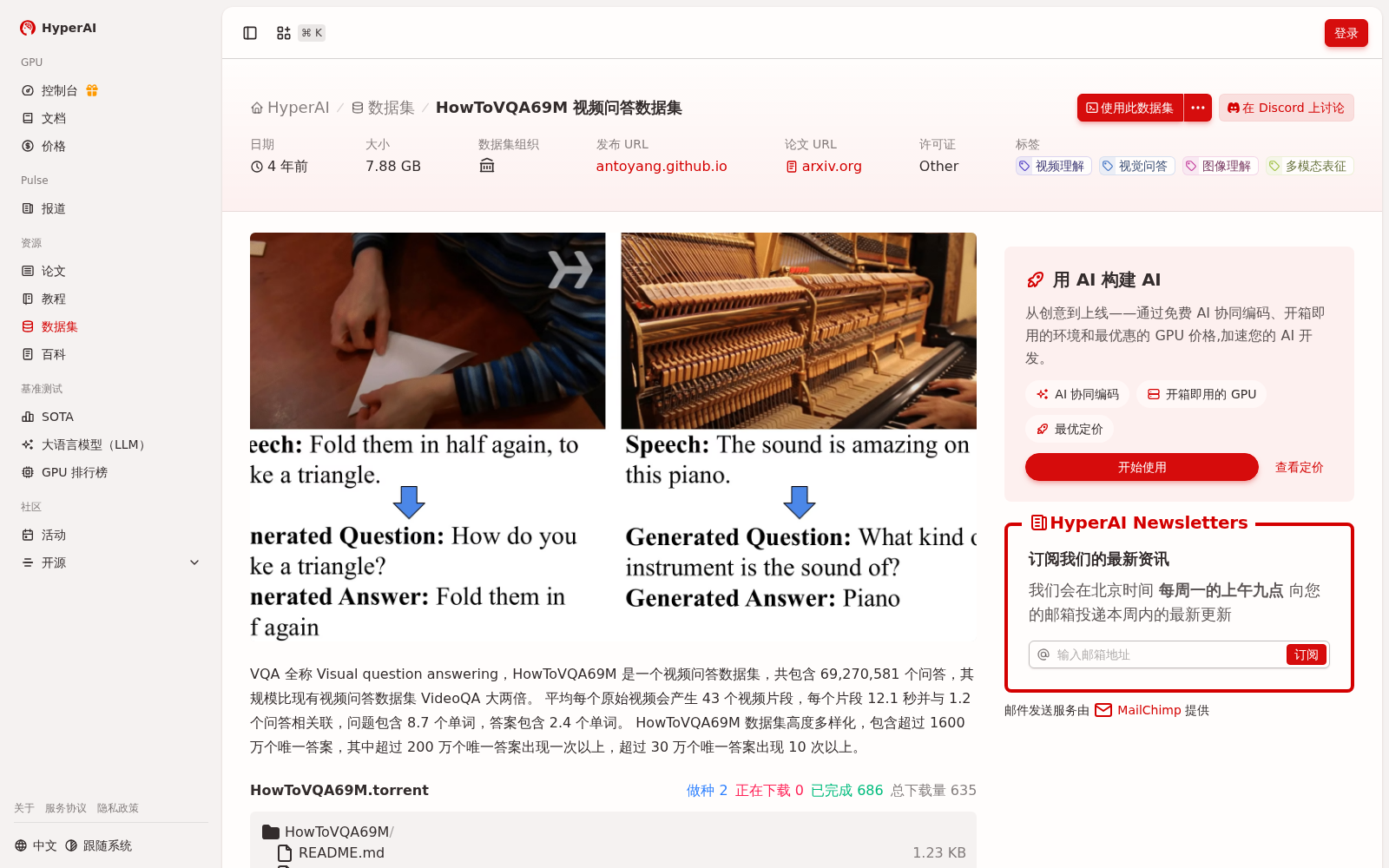Open SOTA benchmark page
Viewport: 1389px width, 868px height.
[57, 417]
